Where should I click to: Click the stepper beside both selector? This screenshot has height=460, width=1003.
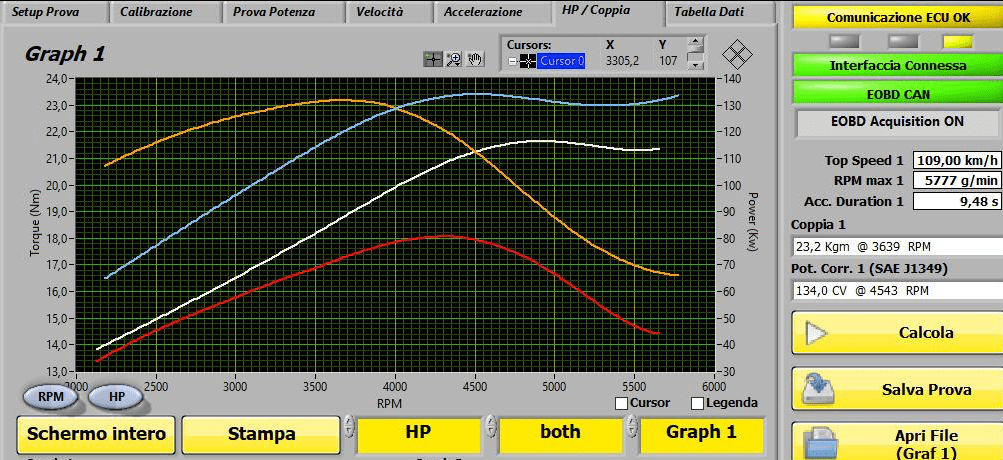(x=491, y=427)
